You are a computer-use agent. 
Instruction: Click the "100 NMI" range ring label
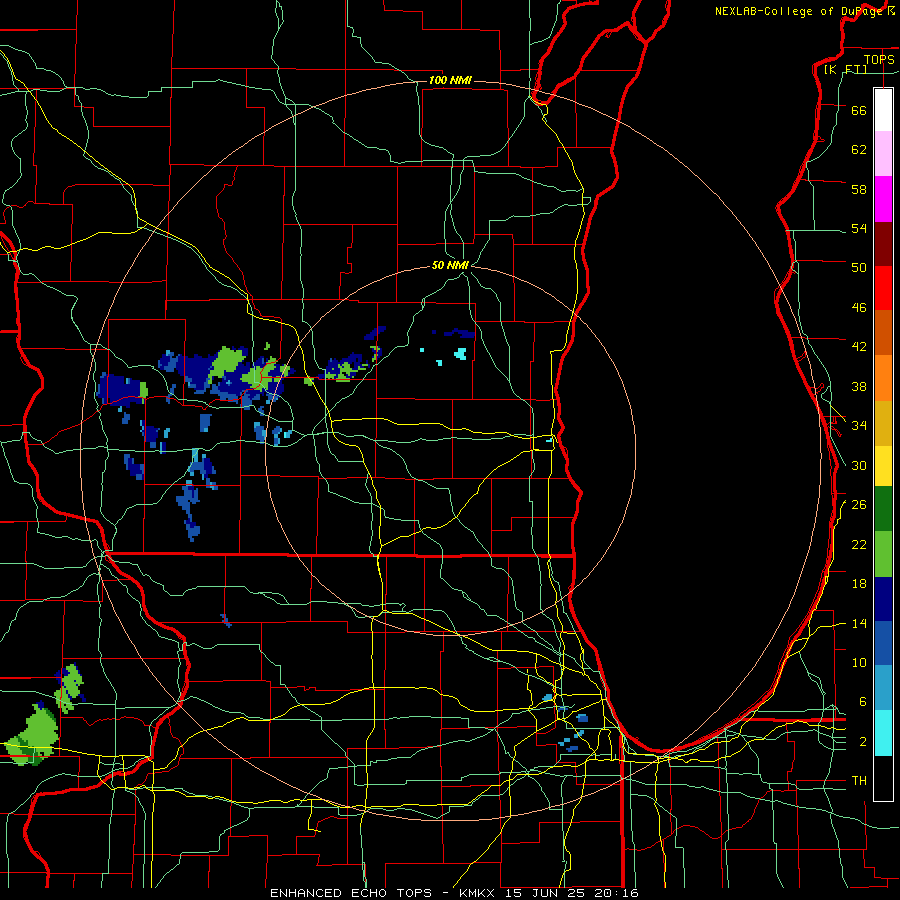450,80
